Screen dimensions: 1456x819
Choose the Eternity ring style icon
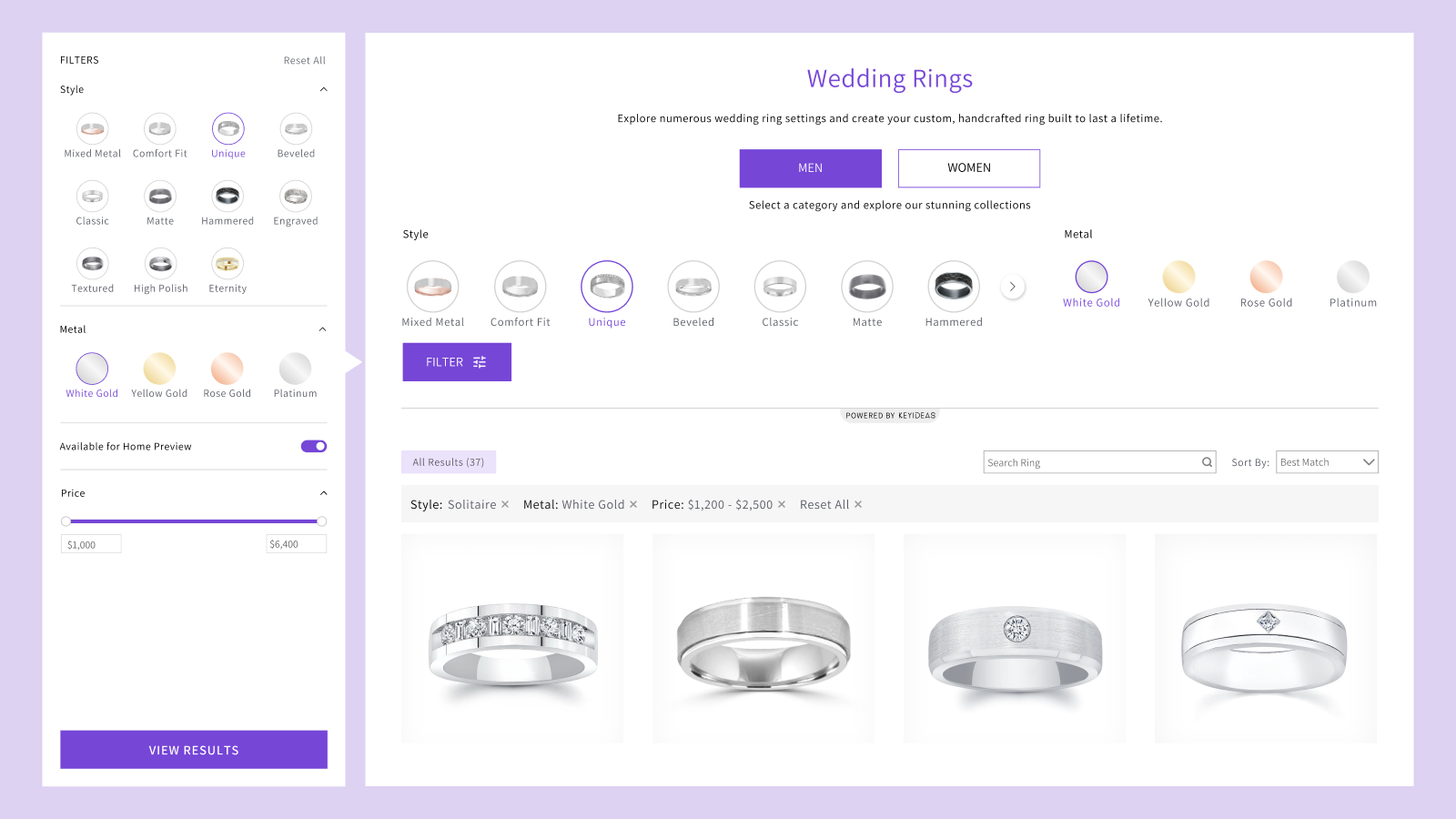pos(227,264)
